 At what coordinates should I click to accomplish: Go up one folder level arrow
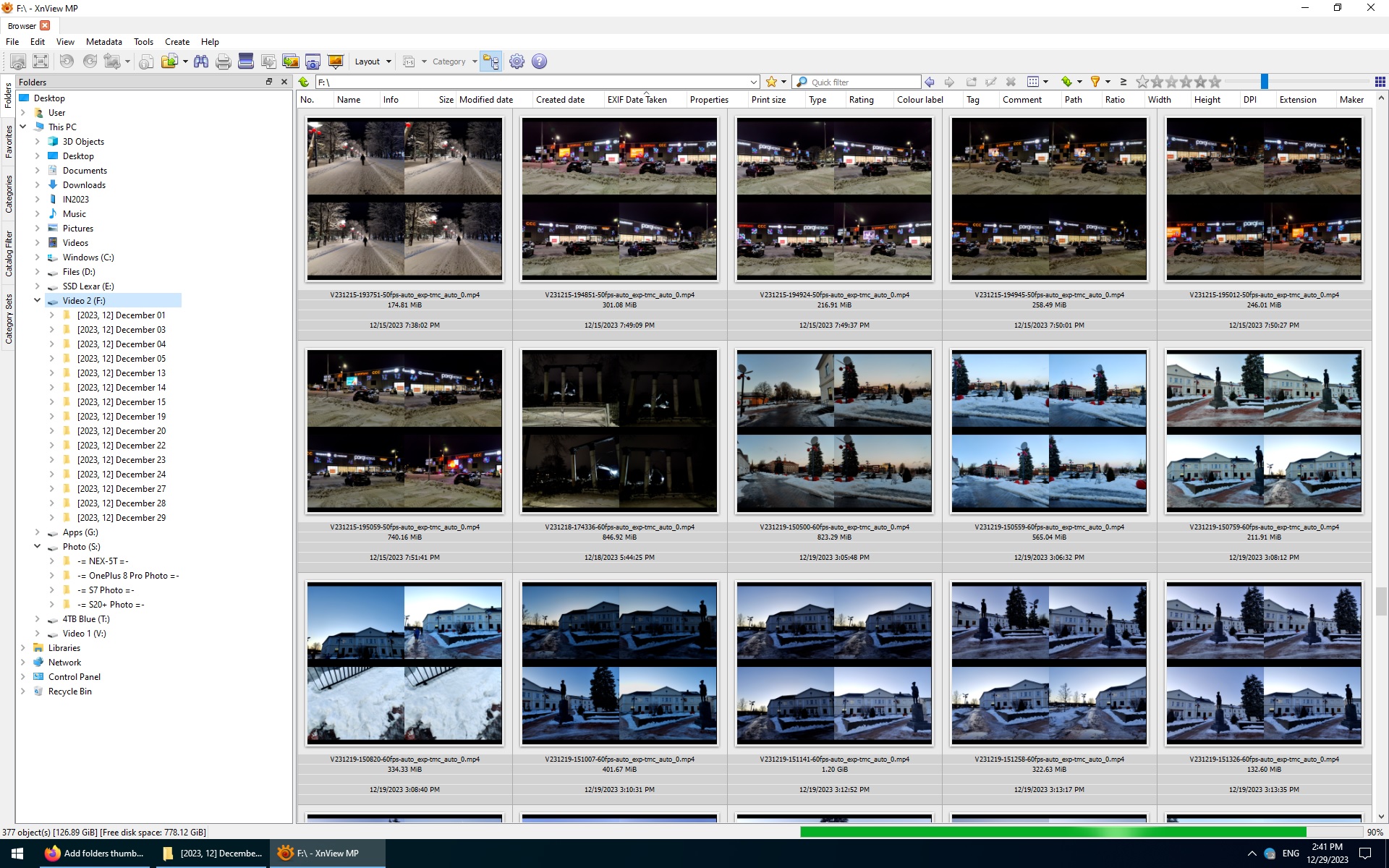pos(305,82)
